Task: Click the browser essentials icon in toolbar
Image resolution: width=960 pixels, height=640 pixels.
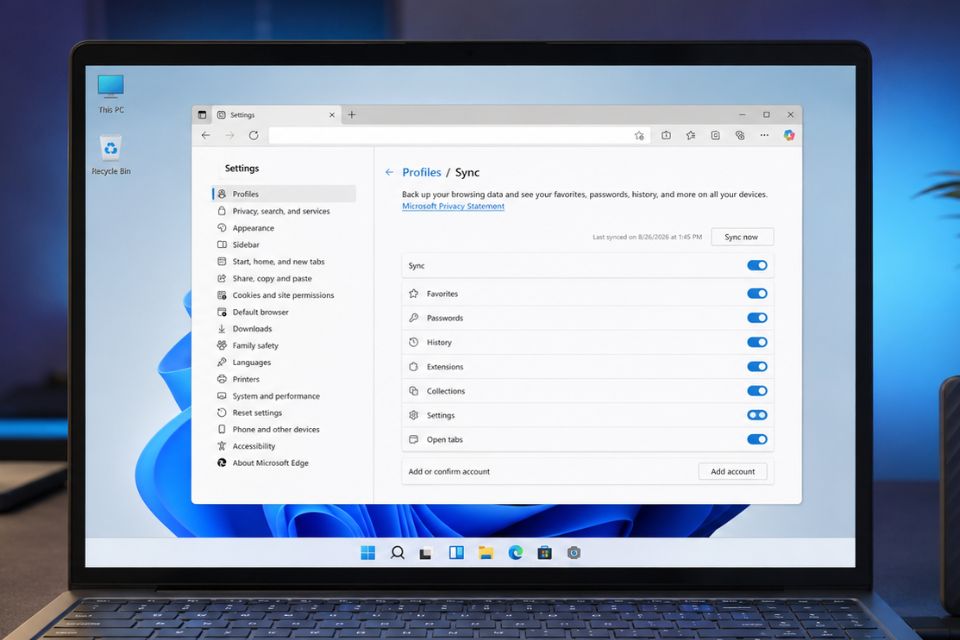Action: [x=740, y=135]
